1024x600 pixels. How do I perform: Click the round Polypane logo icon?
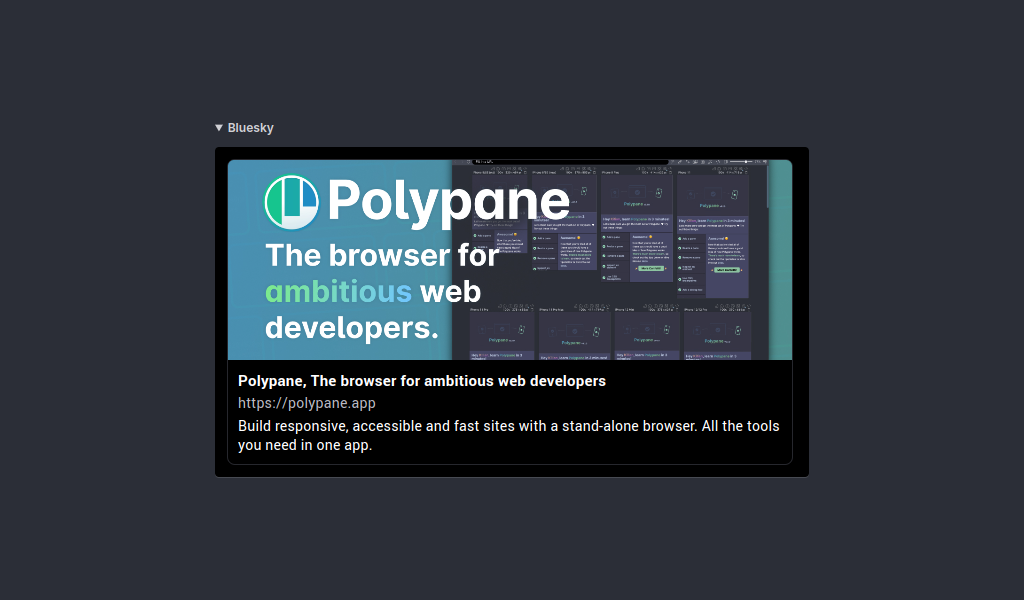pyautogui.click(x=291, y=202)
